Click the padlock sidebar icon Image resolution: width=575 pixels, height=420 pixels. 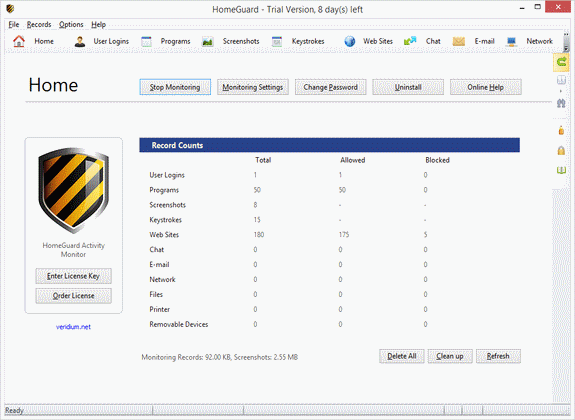(561, 150)
